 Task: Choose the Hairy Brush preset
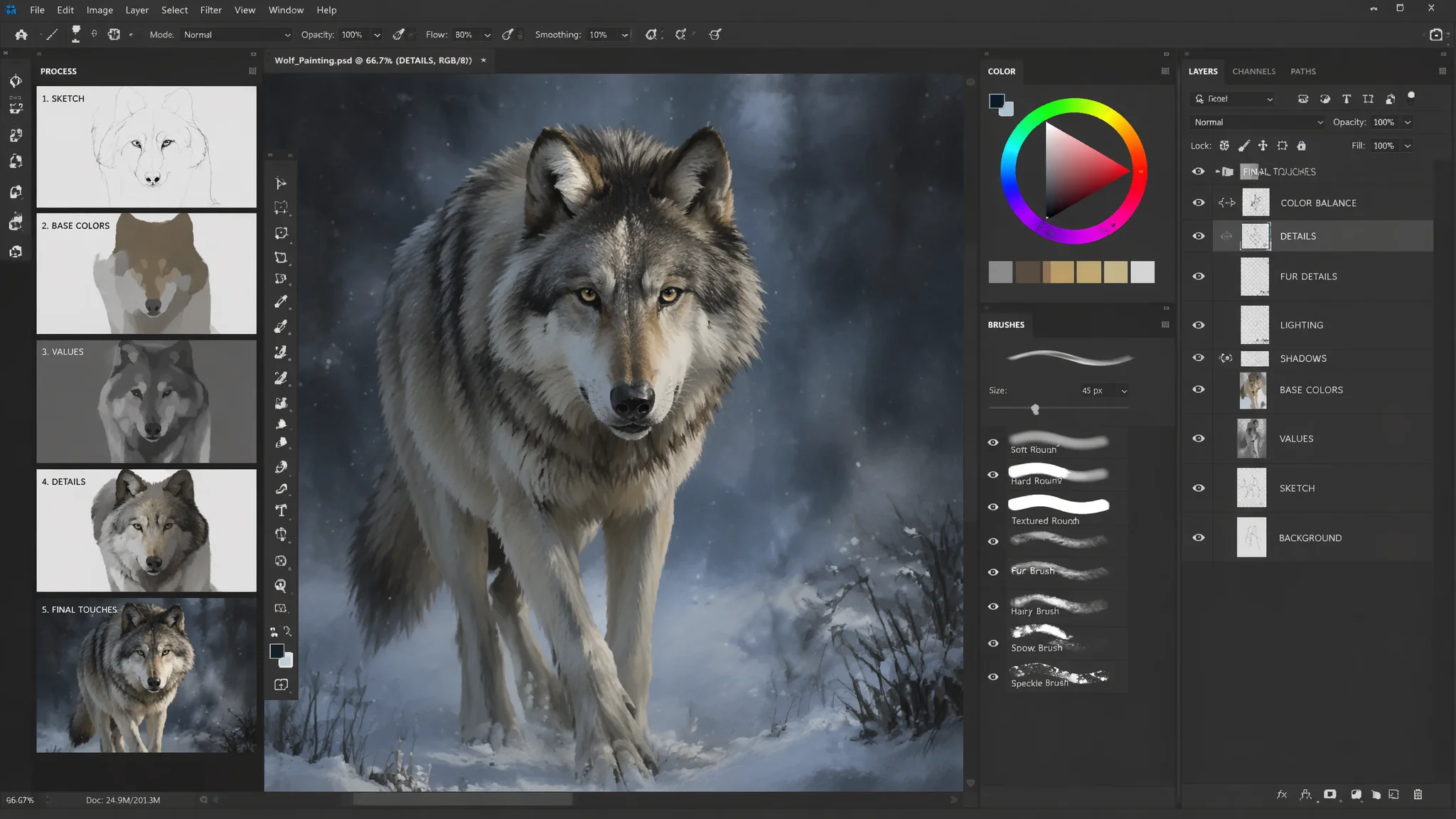point(1059,606)
